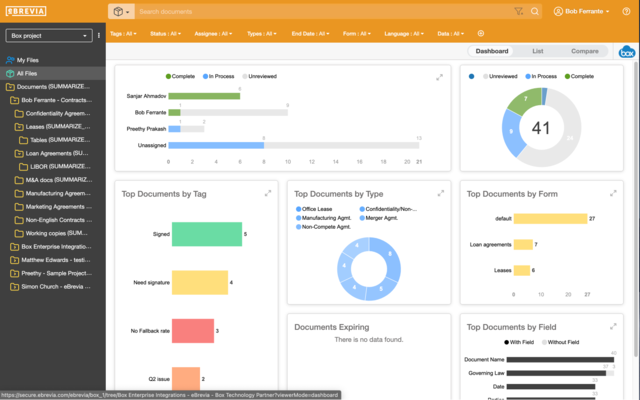
Task: Expand Top Documents by Tag chart
Action: pos(268,193)
